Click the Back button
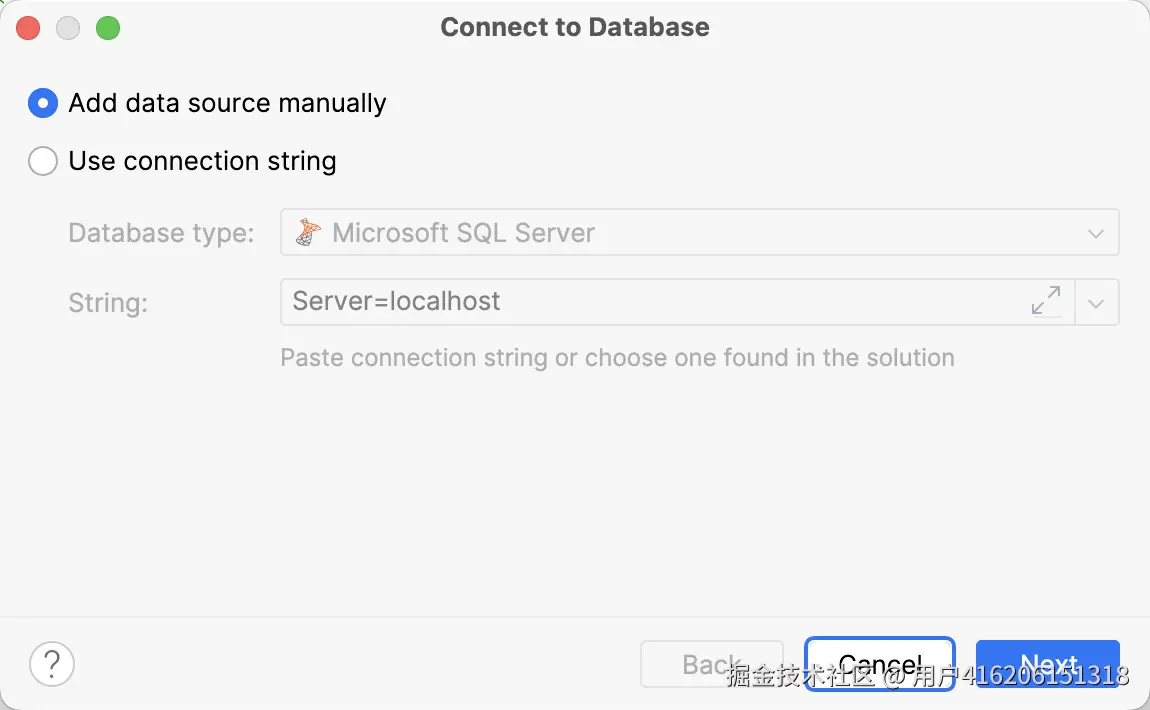Viewport: 1150px width, 710px height. 711,664
